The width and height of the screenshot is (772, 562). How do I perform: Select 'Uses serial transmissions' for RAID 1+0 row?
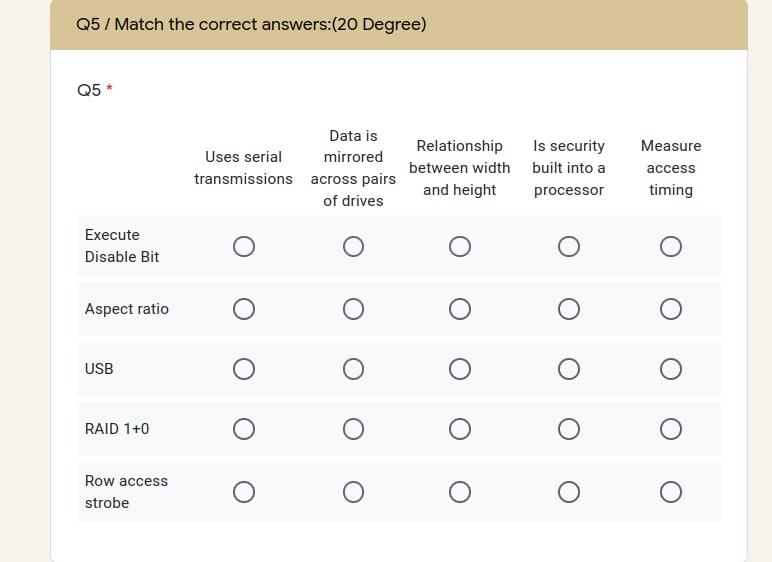pos(244,429)
